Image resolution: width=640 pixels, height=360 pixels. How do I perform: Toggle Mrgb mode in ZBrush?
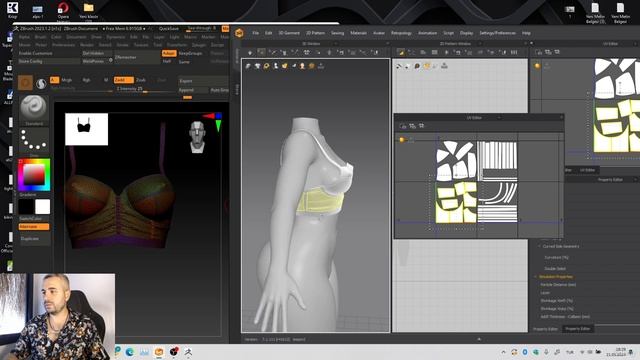click(x=67, y=80)
